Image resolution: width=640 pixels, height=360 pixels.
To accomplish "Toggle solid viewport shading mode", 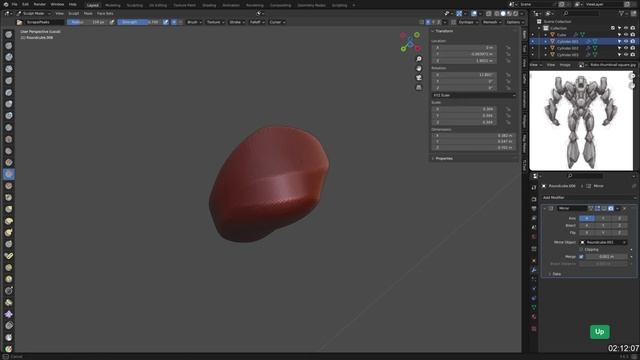I will (503, 13).
